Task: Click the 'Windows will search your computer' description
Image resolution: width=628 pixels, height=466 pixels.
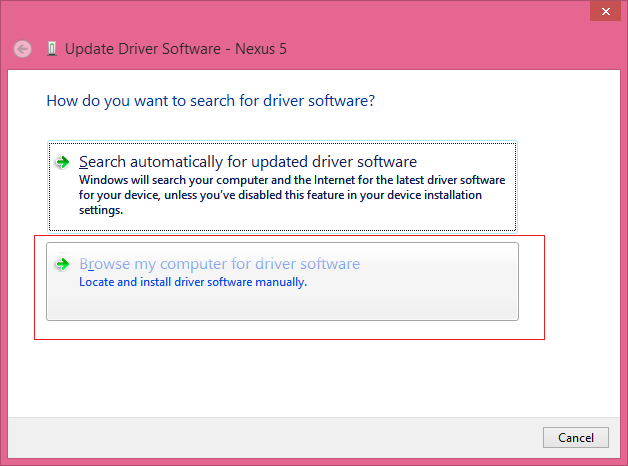Action: [x=291, y=180]
